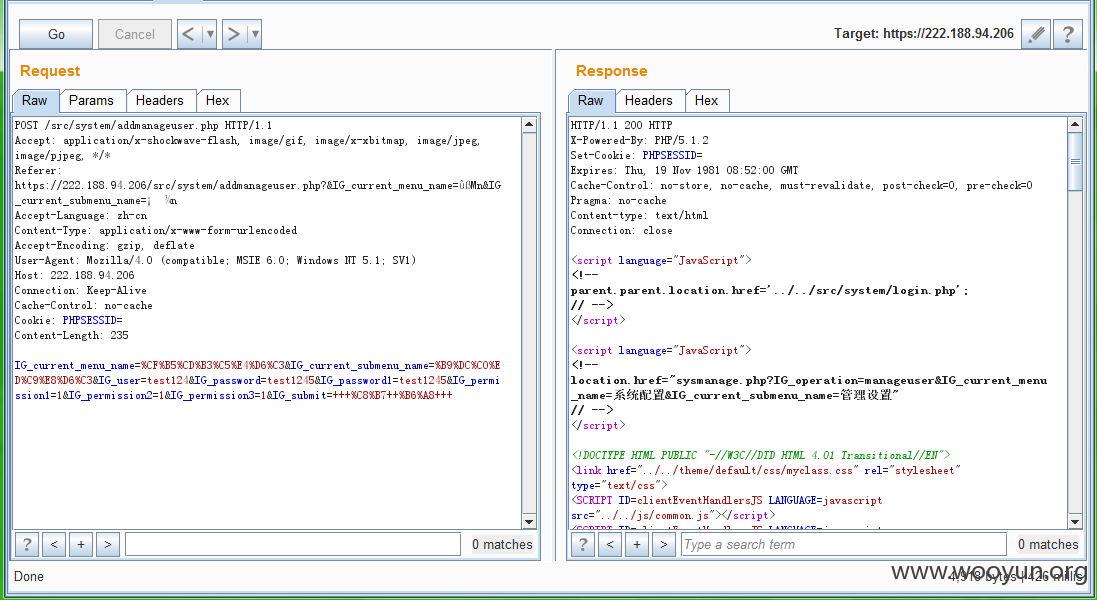The height and width of the screenshot is (600, 1097).
Task: Edit target with the pencil icon
Action: click(x=1035, y=34)
